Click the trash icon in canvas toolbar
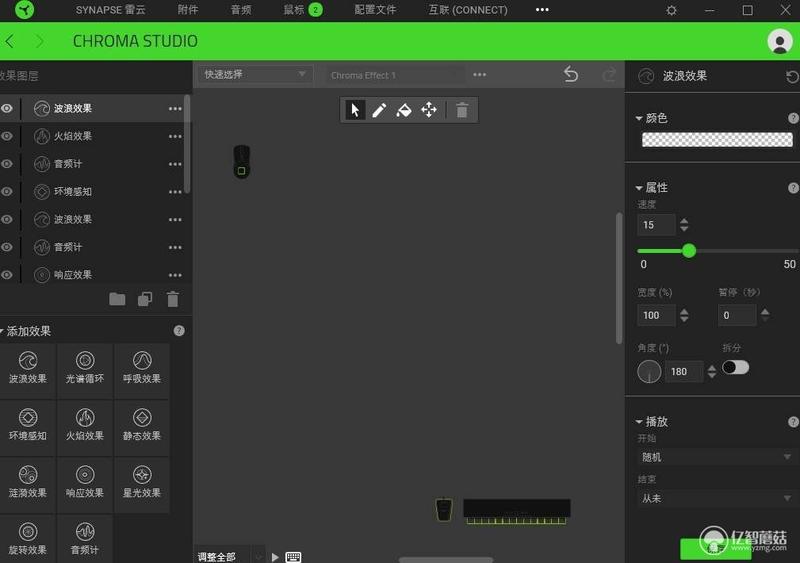The width and height of the screenshot is (800, 563). click(x=462, y=110)
